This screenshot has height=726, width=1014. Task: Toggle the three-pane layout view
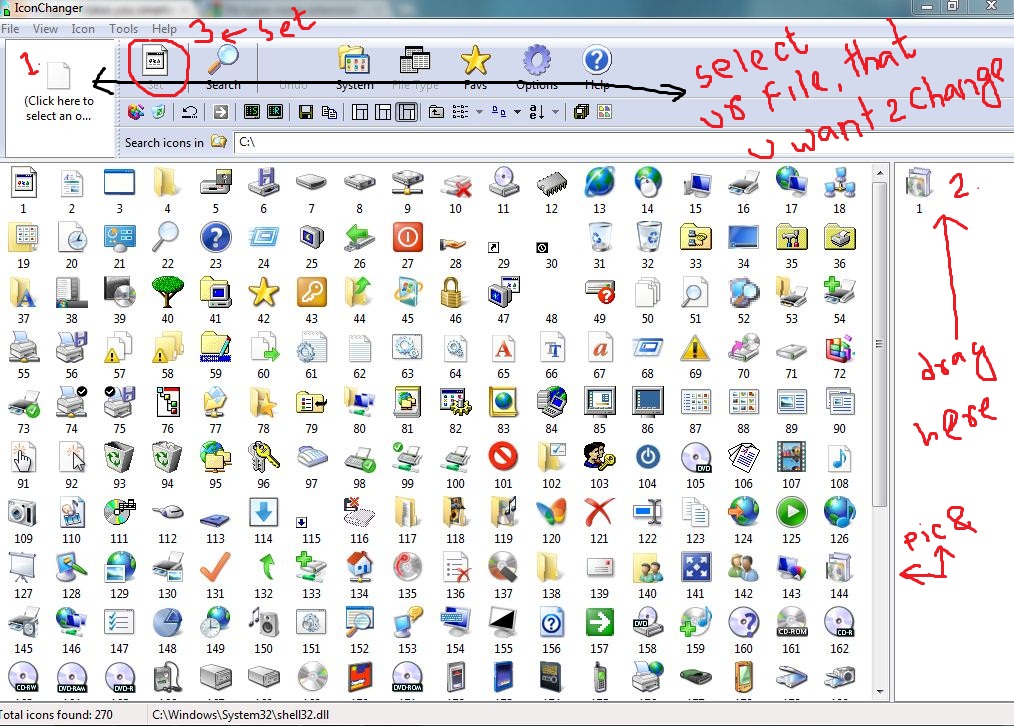[405, 111]
